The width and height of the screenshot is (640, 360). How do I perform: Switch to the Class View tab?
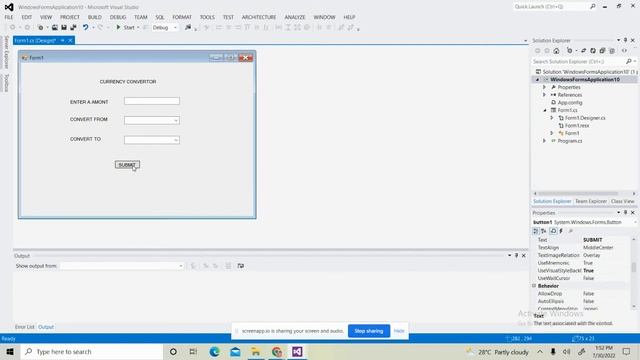(622, 201)
